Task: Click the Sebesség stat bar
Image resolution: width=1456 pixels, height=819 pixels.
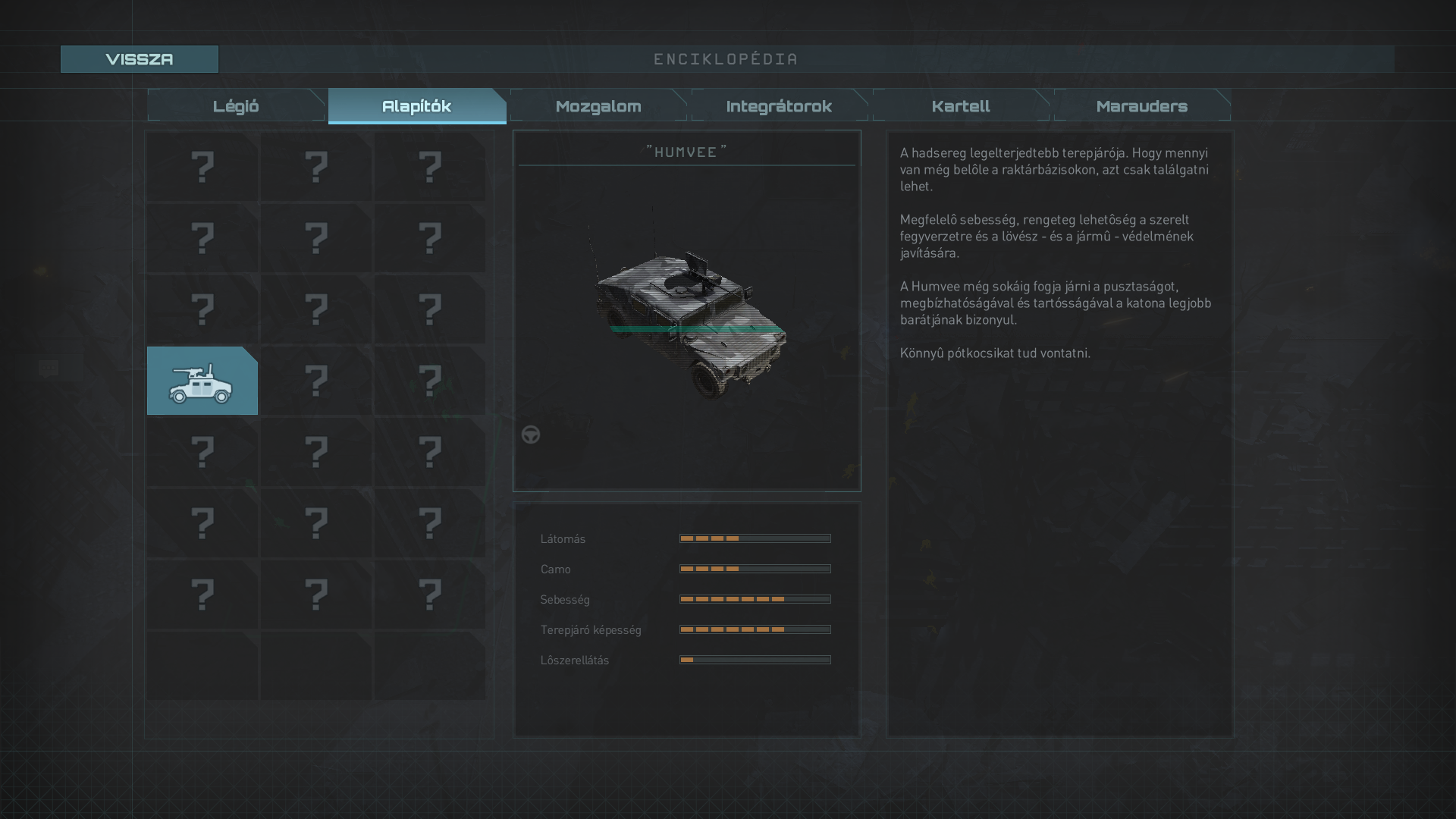Action: 755,599
